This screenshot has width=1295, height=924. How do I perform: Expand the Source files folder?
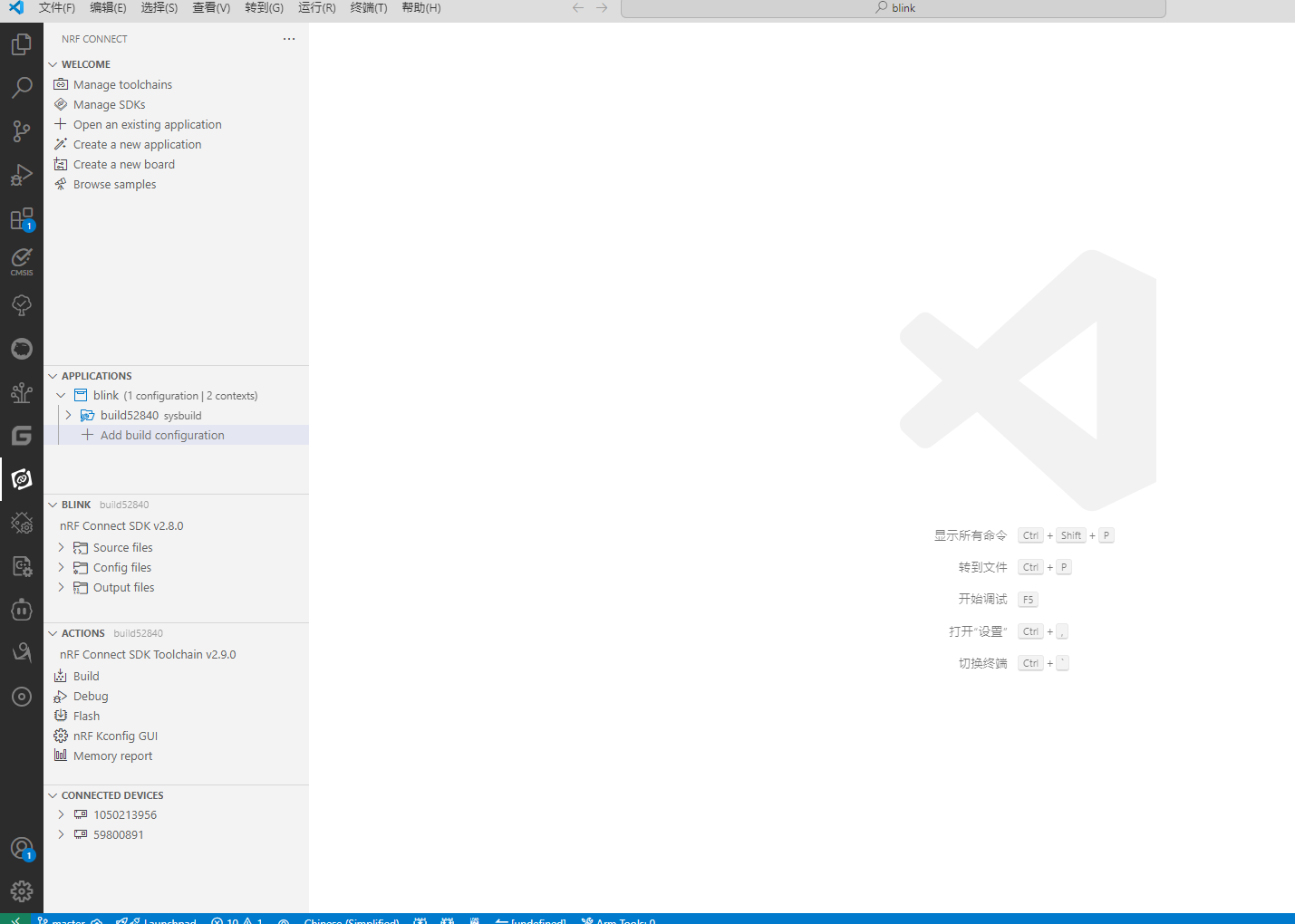(61, 548)
